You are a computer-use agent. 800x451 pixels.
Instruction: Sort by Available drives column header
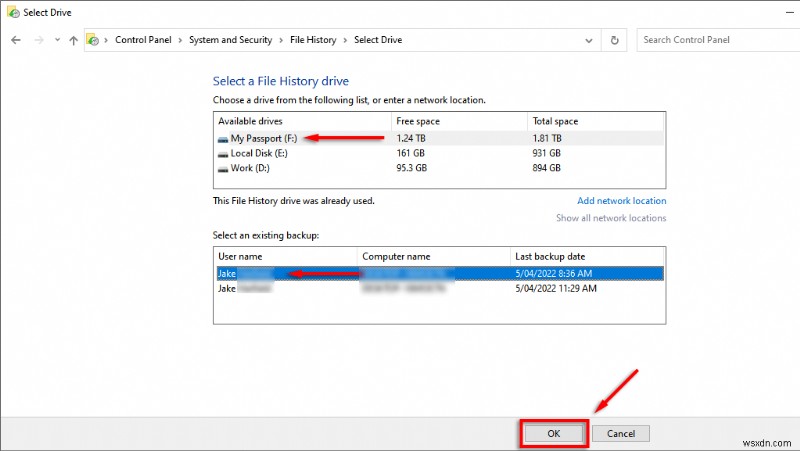303,121
